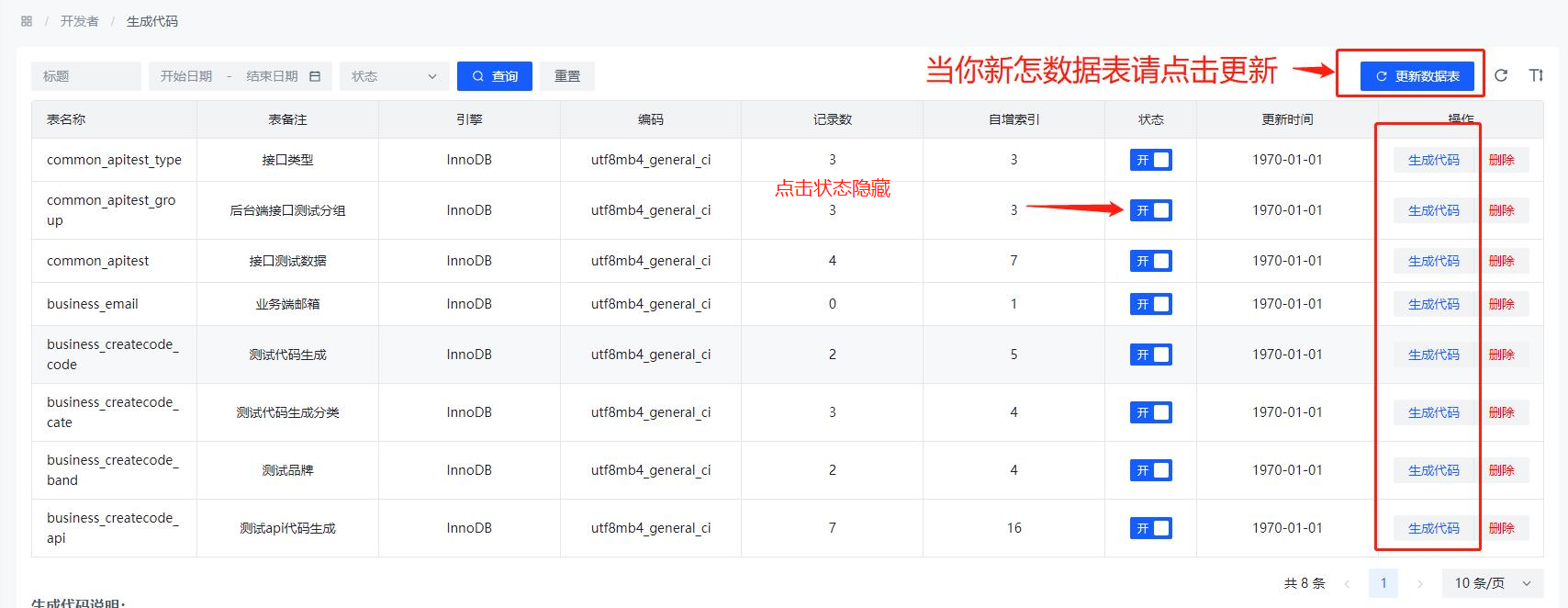
Task: Delete the common_apitest row
Action: (x=1502, y=261)
